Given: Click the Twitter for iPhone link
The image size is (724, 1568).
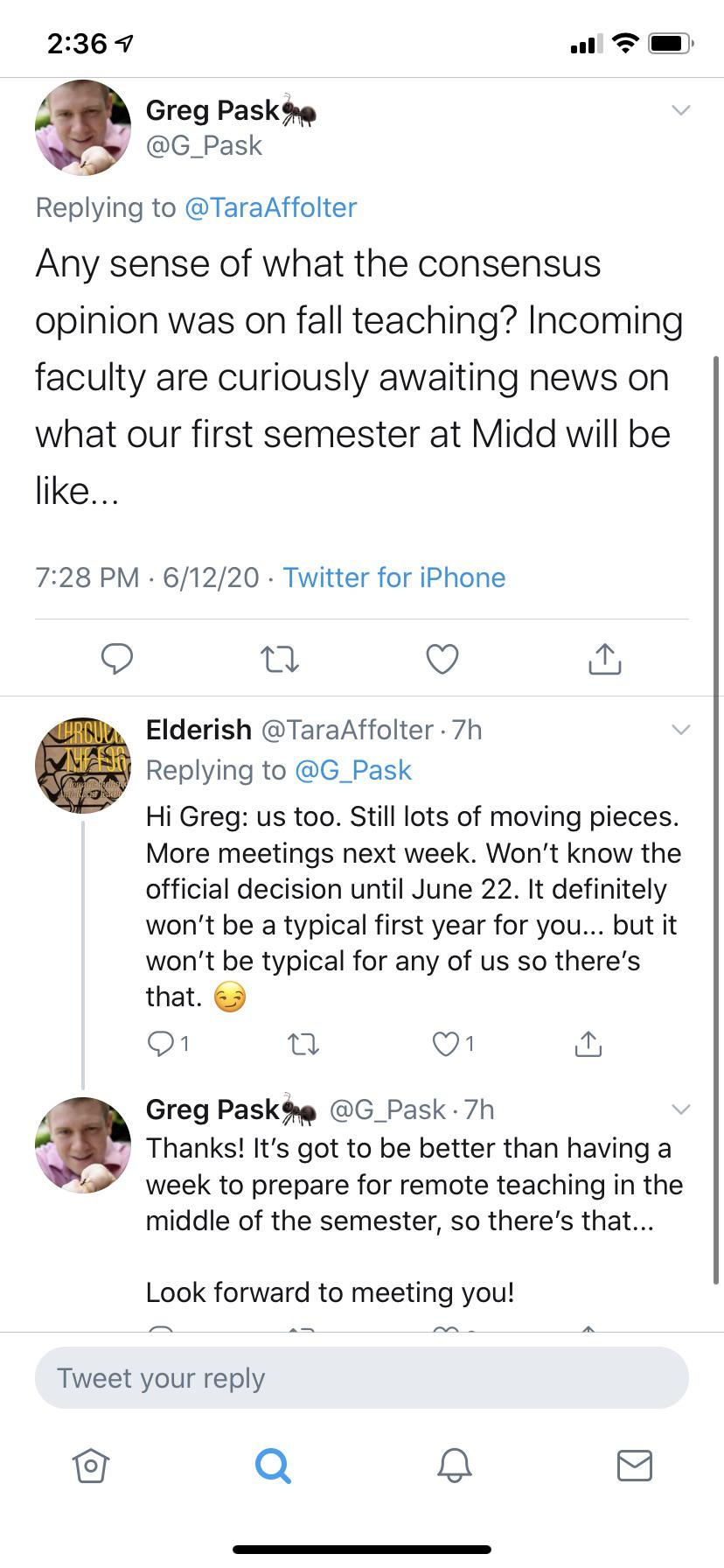Looking at the screenshot, I should tap(393, 577).
